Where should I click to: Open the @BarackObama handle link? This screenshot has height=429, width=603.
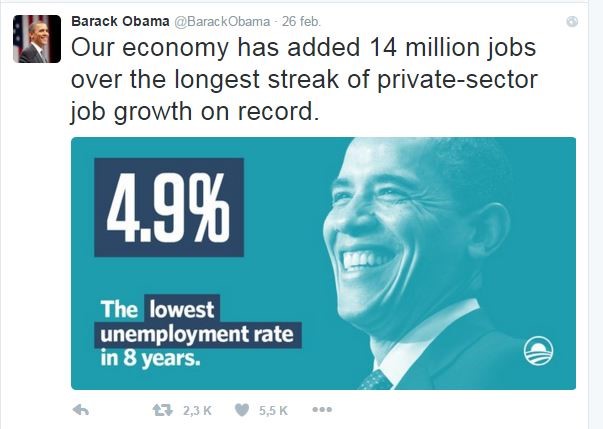pos(222,22)
